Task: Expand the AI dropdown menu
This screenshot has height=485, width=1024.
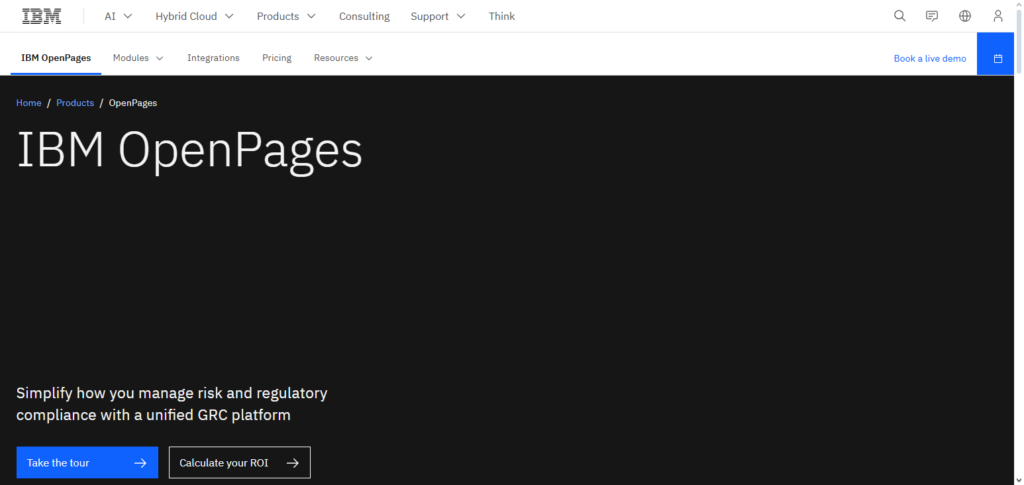Action: point(118,16)
